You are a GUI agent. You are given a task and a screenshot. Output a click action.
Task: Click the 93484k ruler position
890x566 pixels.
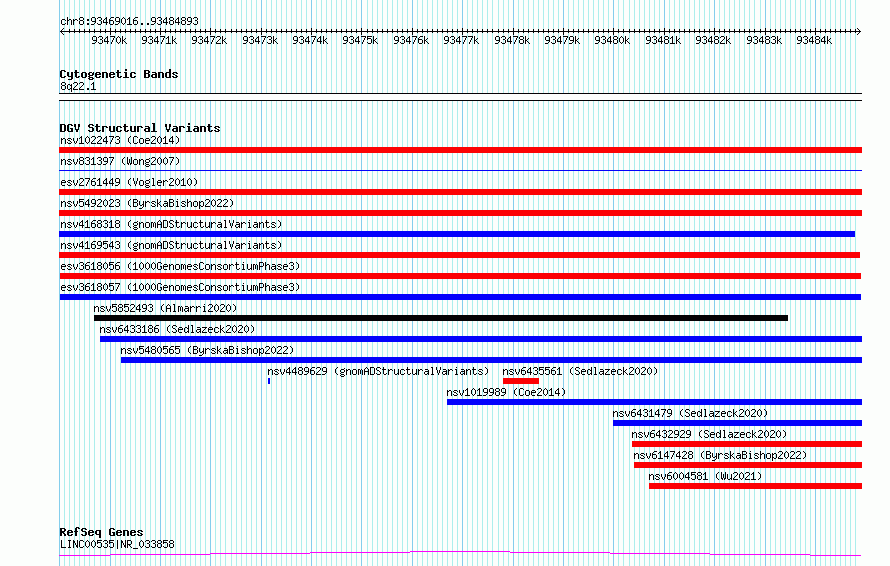pos(814,40)
